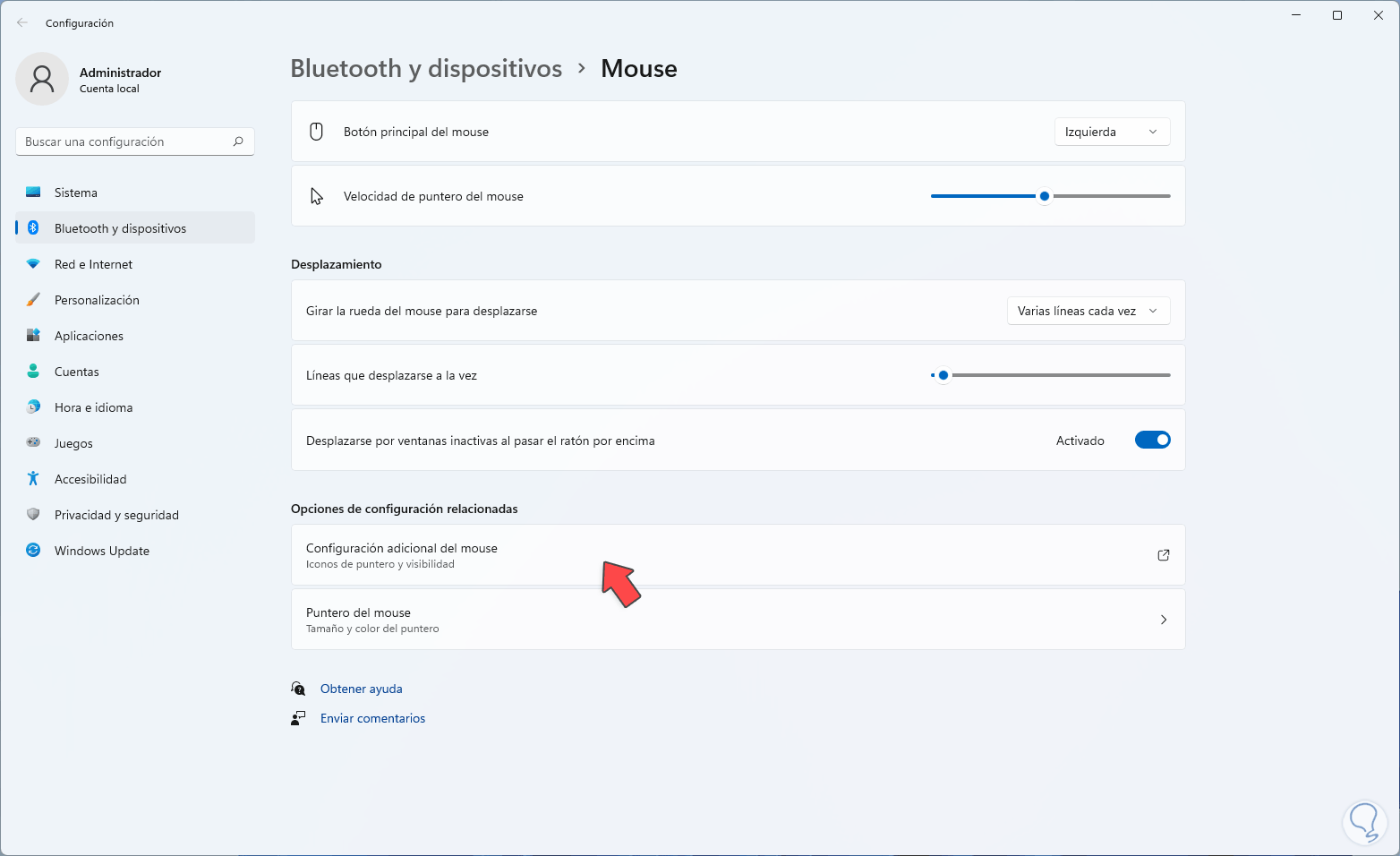Click the search magnifier icon

coord(238,141)
